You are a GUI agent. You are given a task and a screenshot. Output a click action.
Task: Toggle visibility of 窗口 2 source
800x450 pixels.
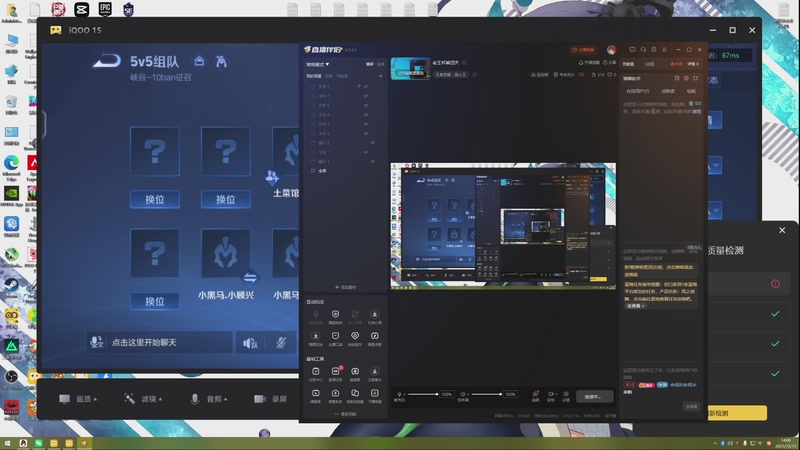[x=372, y=143]
